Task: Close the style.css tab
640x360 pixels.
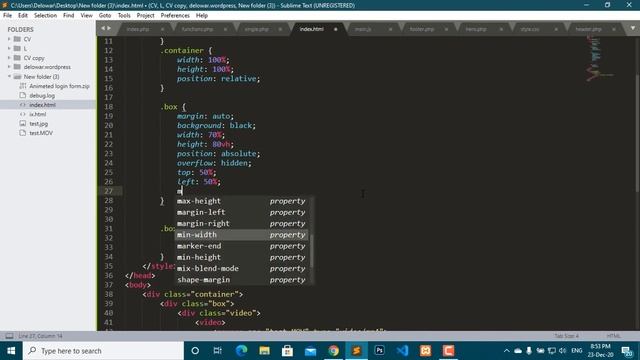Action: [x=556, y=29]
